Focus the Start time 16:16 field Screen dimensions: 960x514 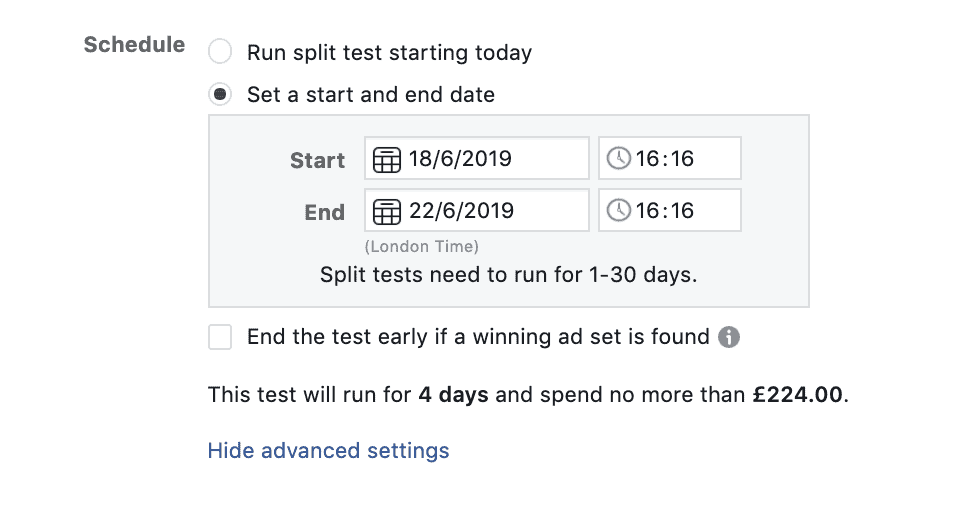670,158
